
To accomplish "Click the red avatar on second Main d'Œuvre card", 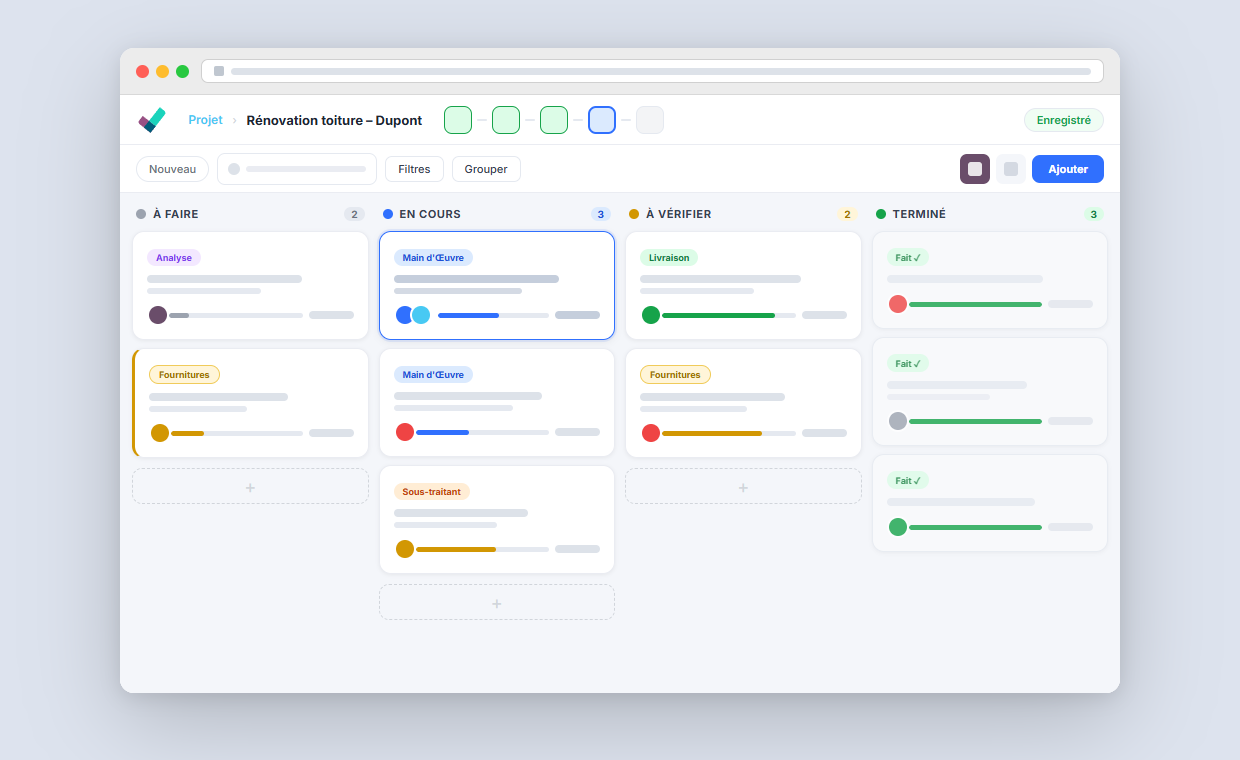I will (405, 432).
